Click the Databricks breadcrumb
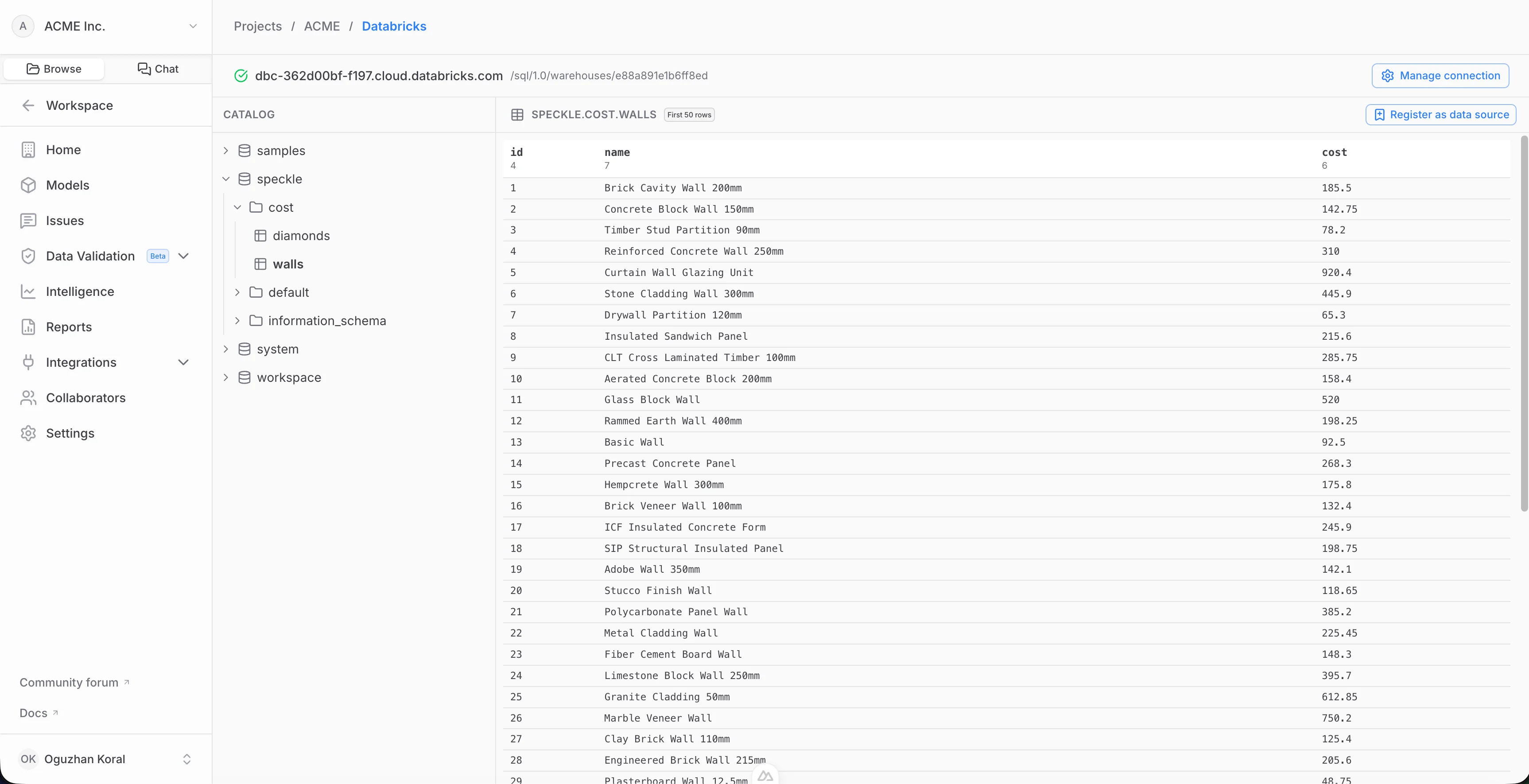The width and height of the screenshot is (1529, 784). [394, 26]
